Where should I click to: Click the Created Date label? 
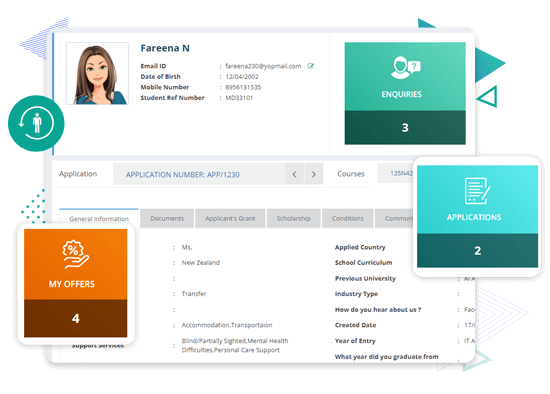tap(355, 325)
